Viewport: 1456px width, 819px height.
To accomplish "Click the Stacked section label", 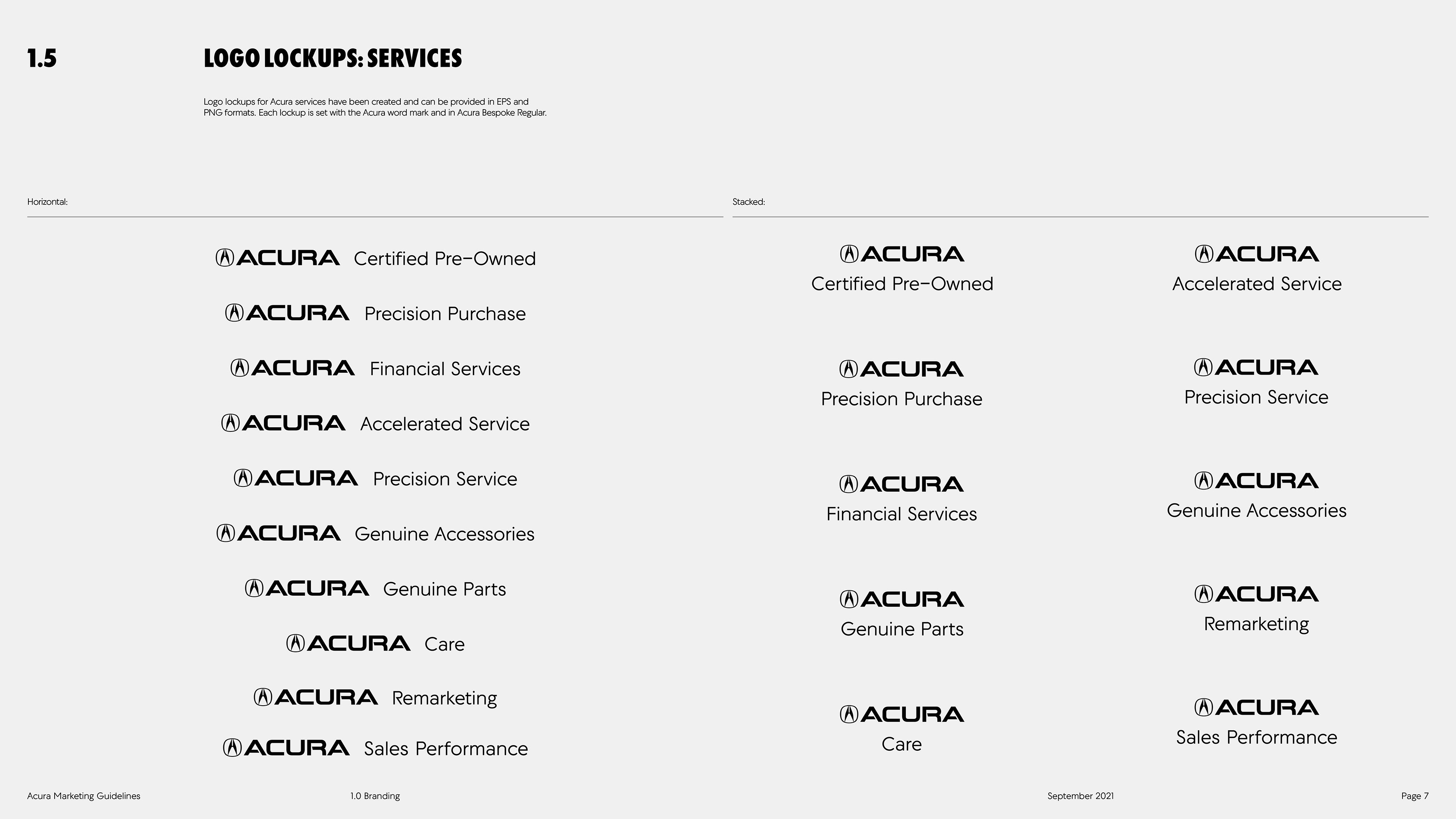I will click(748, 202).
